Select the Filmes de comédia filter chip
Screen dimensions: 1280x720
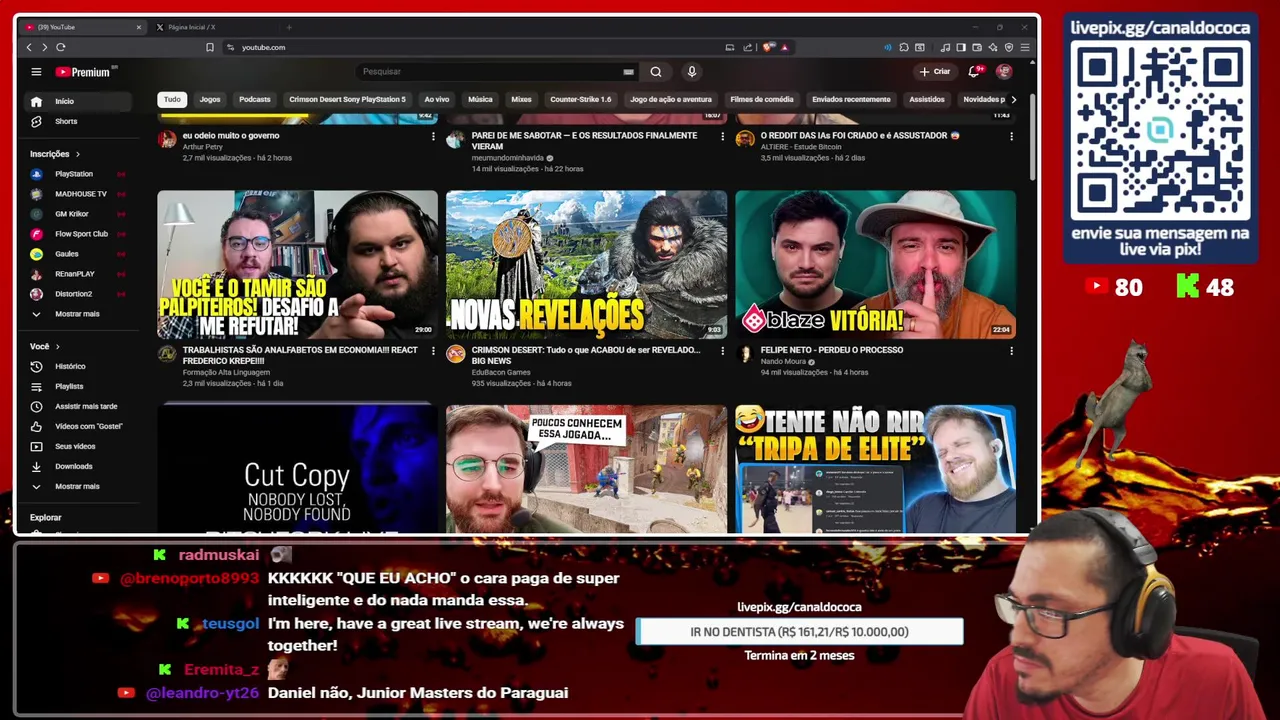pyautogui.click(x=762, y=99)
